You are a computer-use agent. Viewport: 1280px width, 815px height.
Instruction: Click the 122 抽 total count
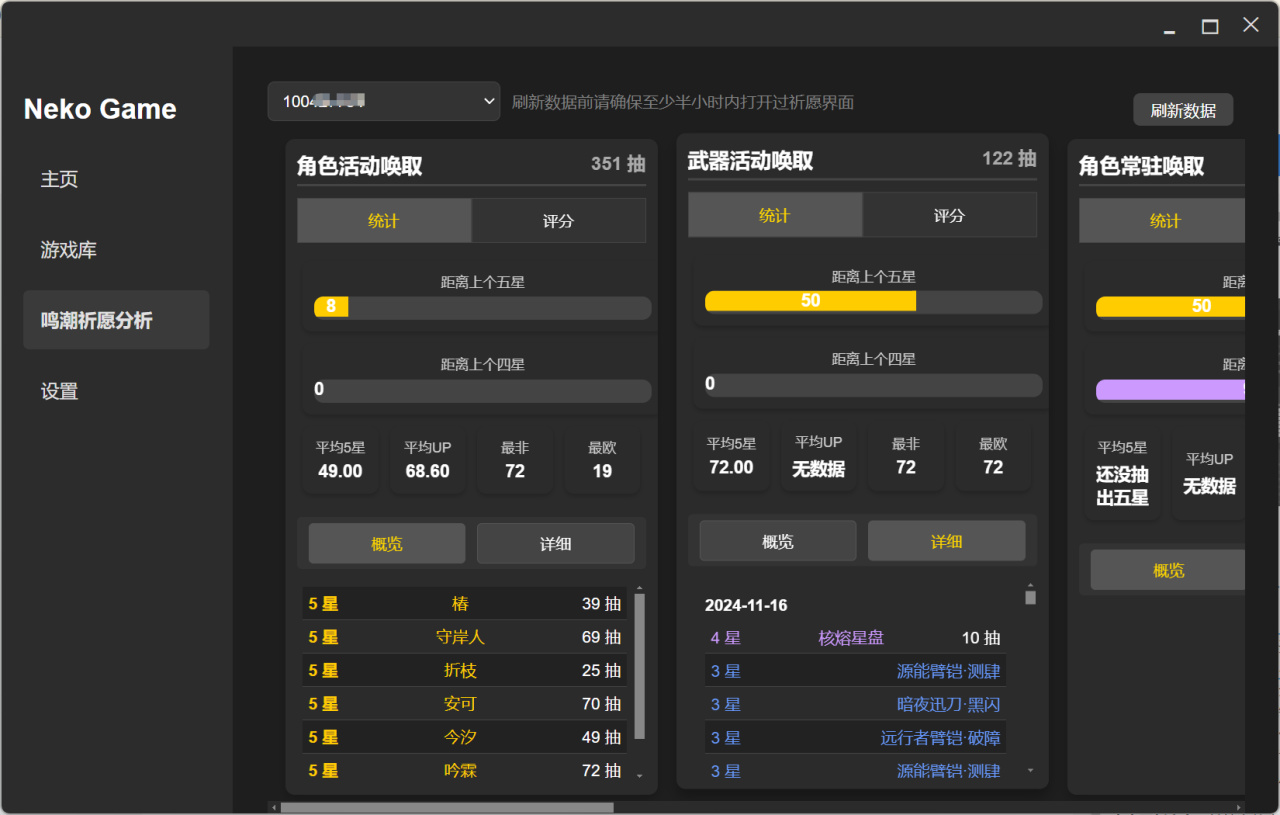[1009, 158]
